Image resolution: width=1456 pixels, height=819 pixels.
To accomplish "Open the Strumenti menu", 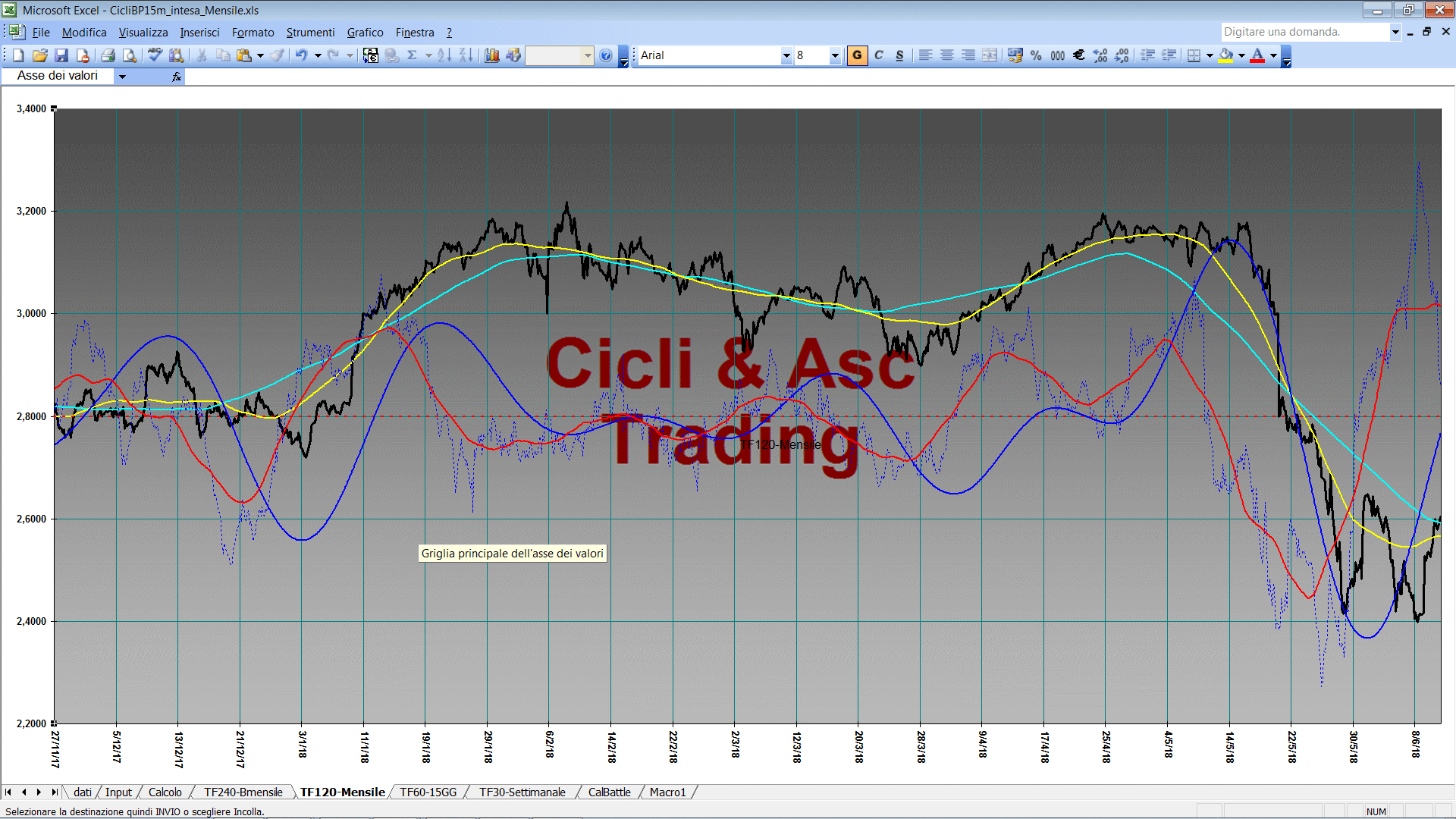I will 310,33.
